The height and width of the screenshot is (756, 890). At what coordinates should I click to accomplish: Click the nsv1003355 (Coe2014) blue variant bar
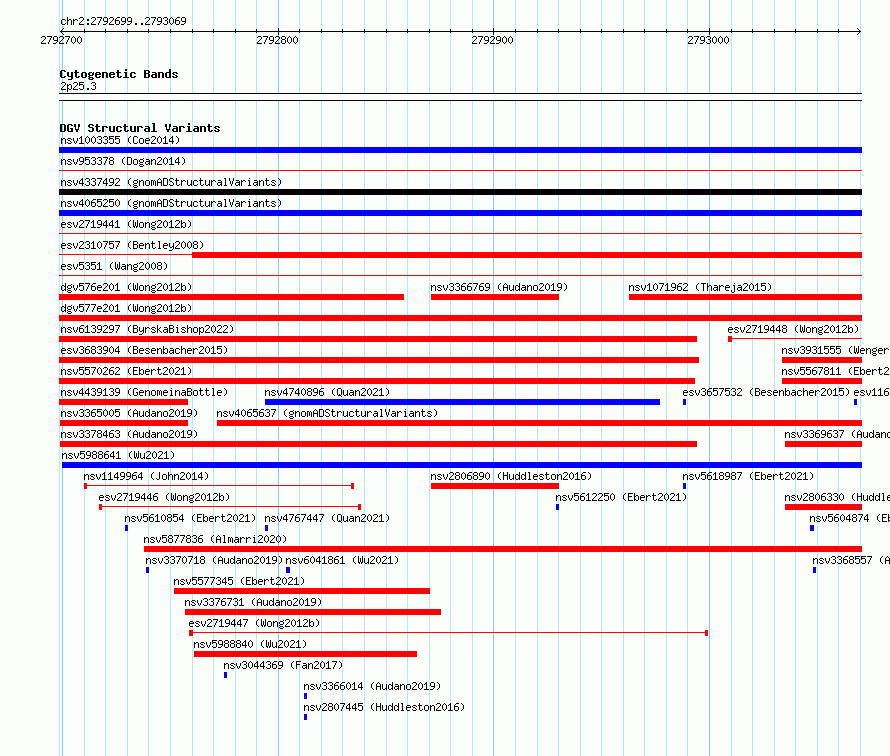(x=460, y=150)
